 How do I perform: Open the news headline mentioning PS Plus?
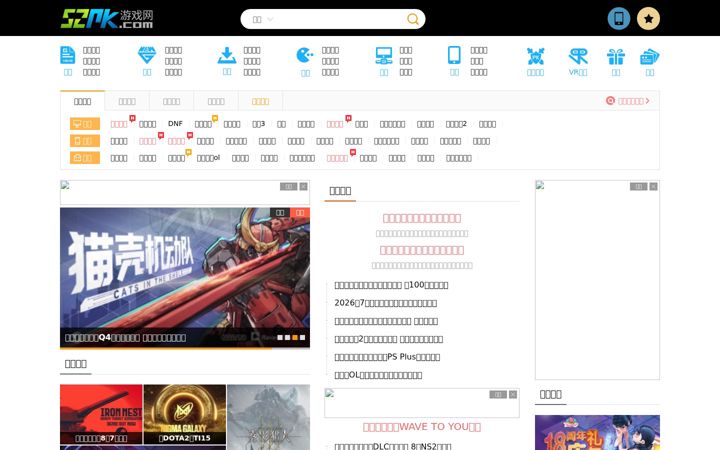[x=387, y=357]
